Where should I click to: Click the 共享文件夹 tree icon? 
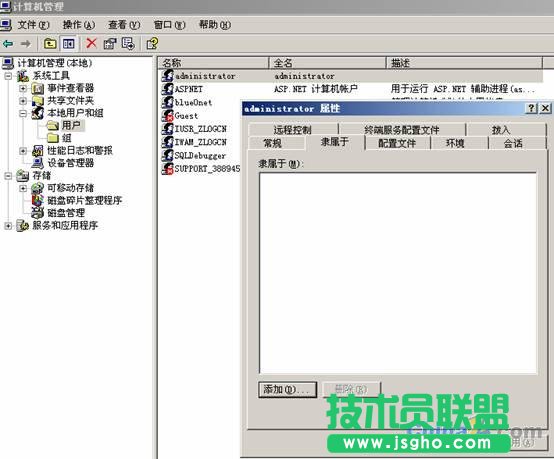37,101
